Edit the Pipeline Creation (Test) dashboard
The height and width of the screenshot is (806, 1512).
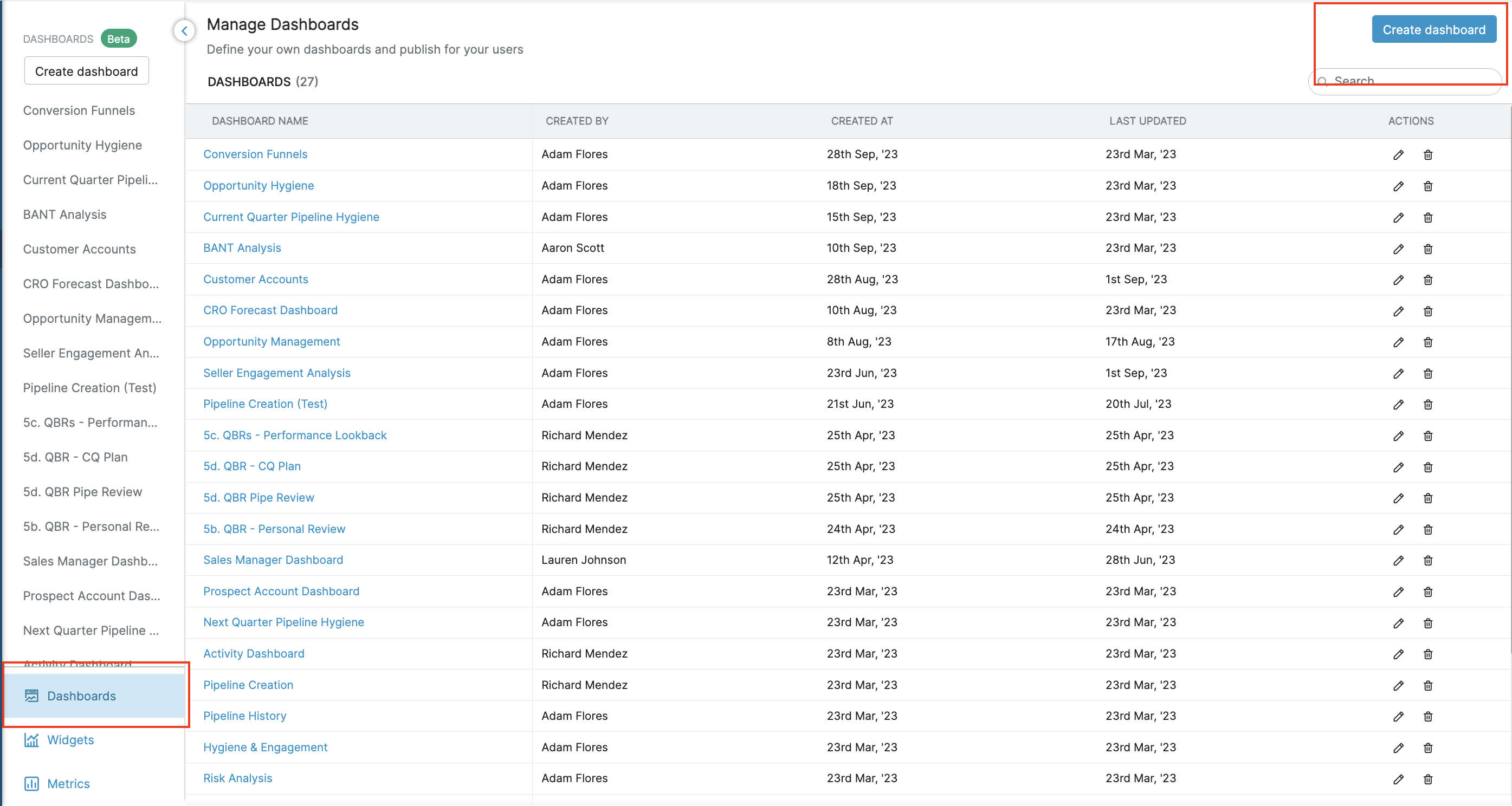point(1399,404)
